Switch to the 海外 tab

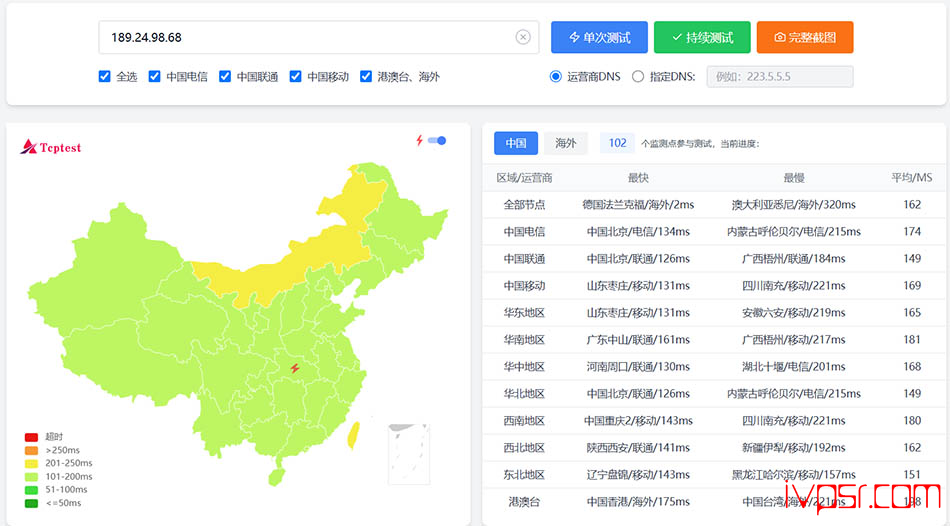[565, 143]
